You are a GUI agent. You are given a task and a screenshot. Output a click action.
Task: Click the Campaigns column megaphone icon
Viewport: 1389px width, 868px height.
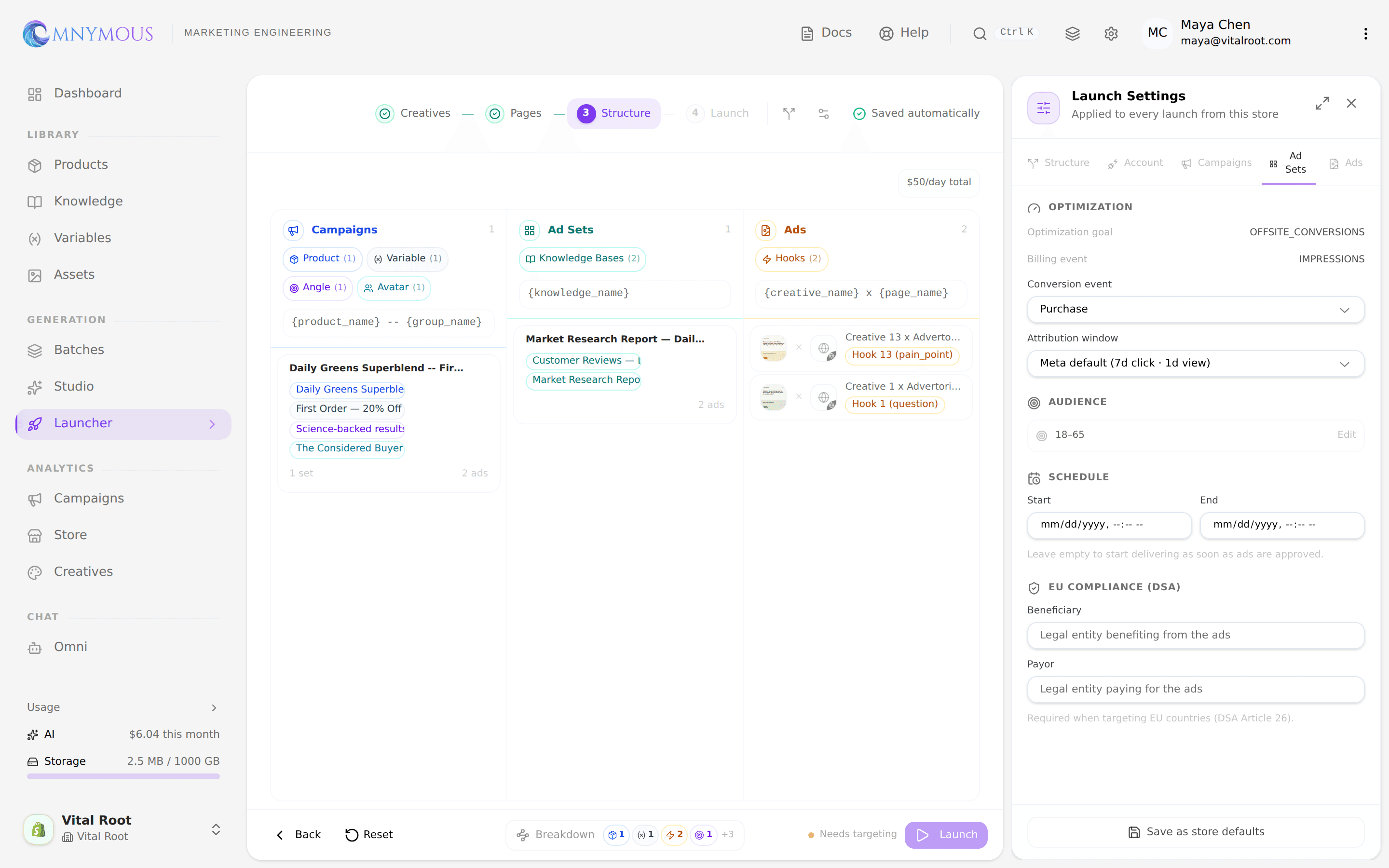[x=293, y=230]
